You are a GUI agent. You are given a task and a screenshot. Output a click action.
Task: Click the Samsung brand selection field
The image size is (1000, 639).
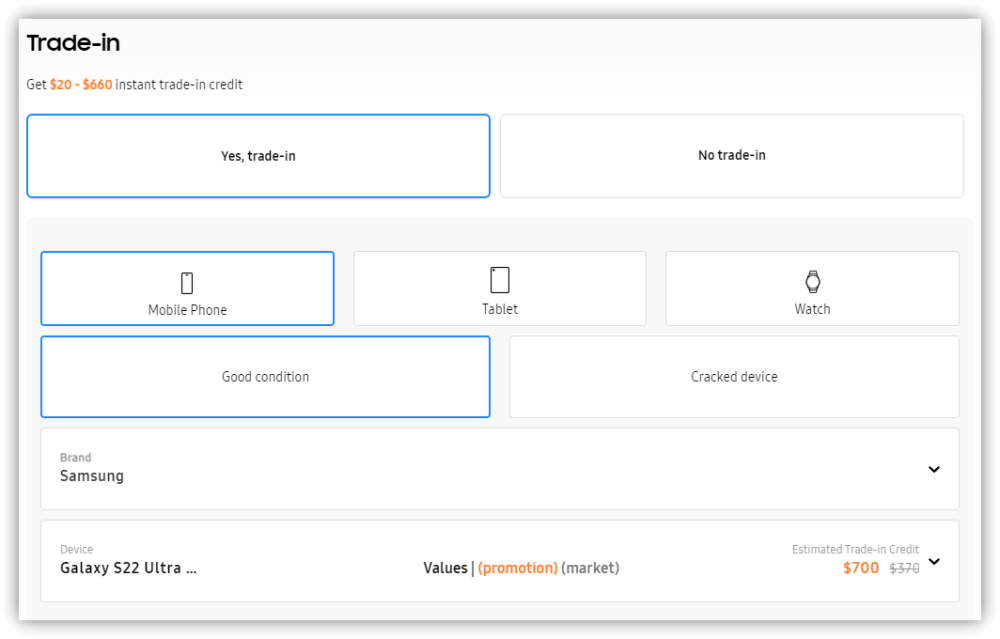92,476
